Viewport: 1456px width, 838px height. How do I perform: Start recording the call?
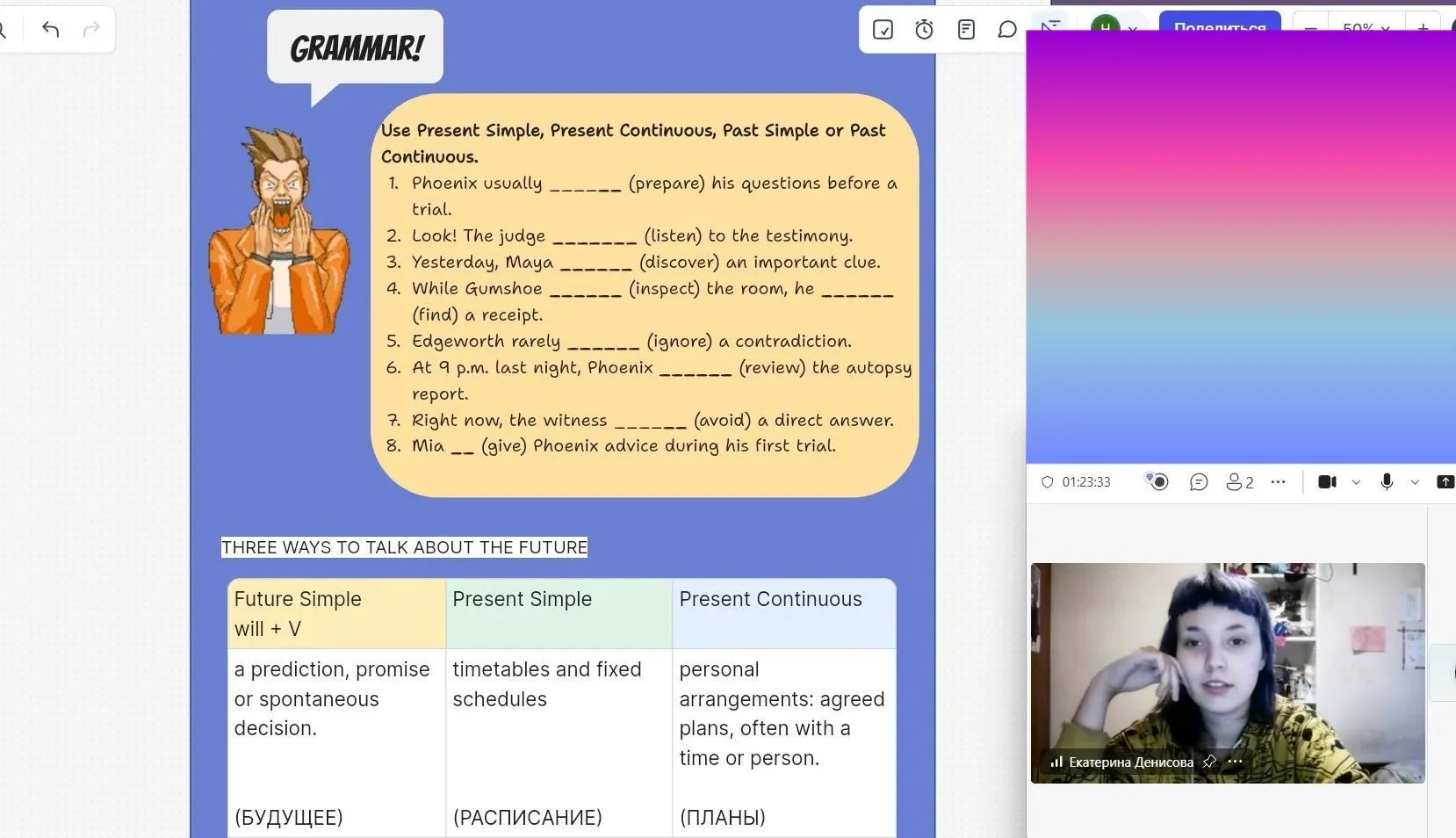pyautogui.click(x=1157, y=481)
